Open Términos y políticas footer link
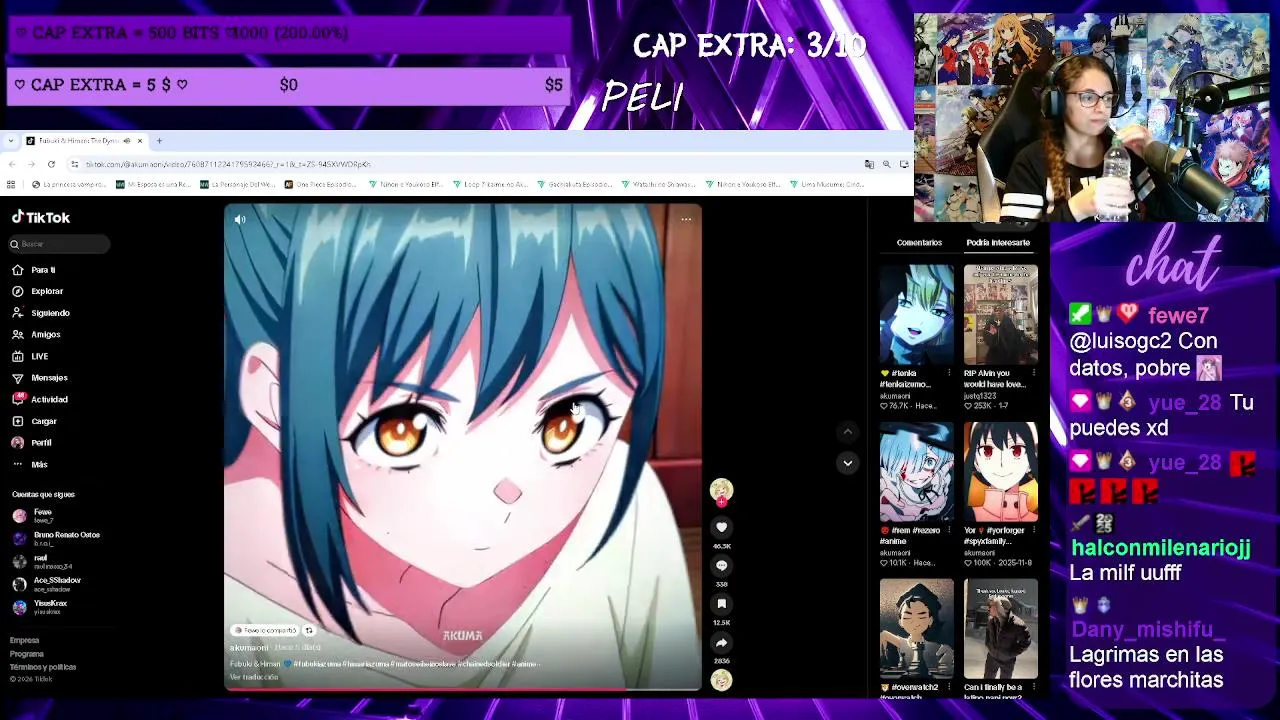The image size is (1280, 720). (43, 667)
